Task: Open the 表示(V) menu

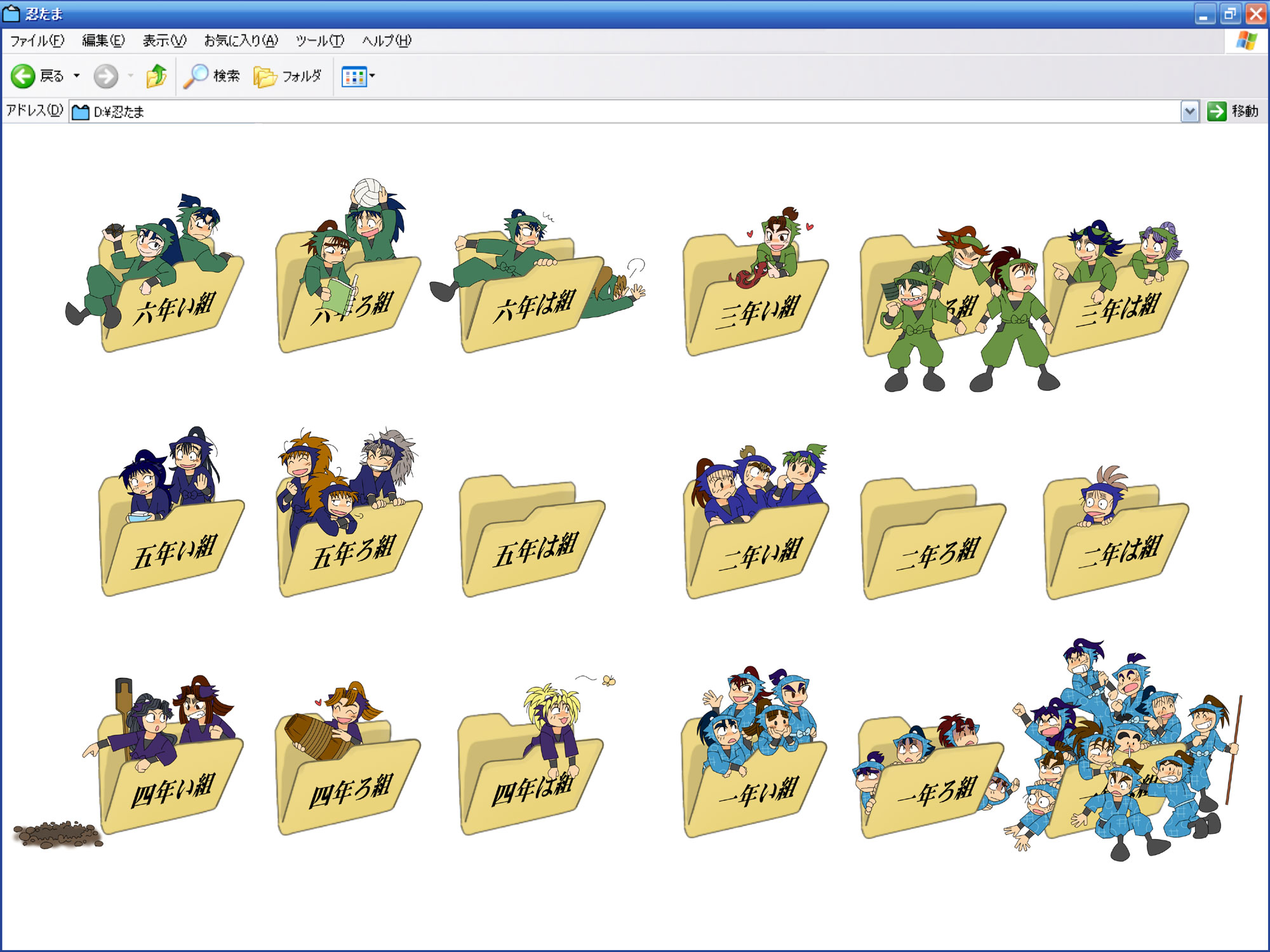Action: [x=164, y=41]
